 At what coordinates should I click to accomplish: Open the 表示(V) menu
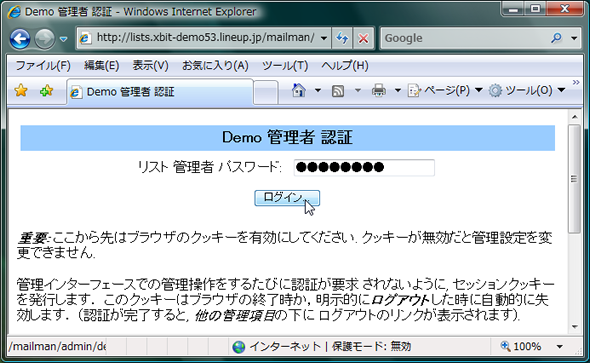tap(151, 66)
